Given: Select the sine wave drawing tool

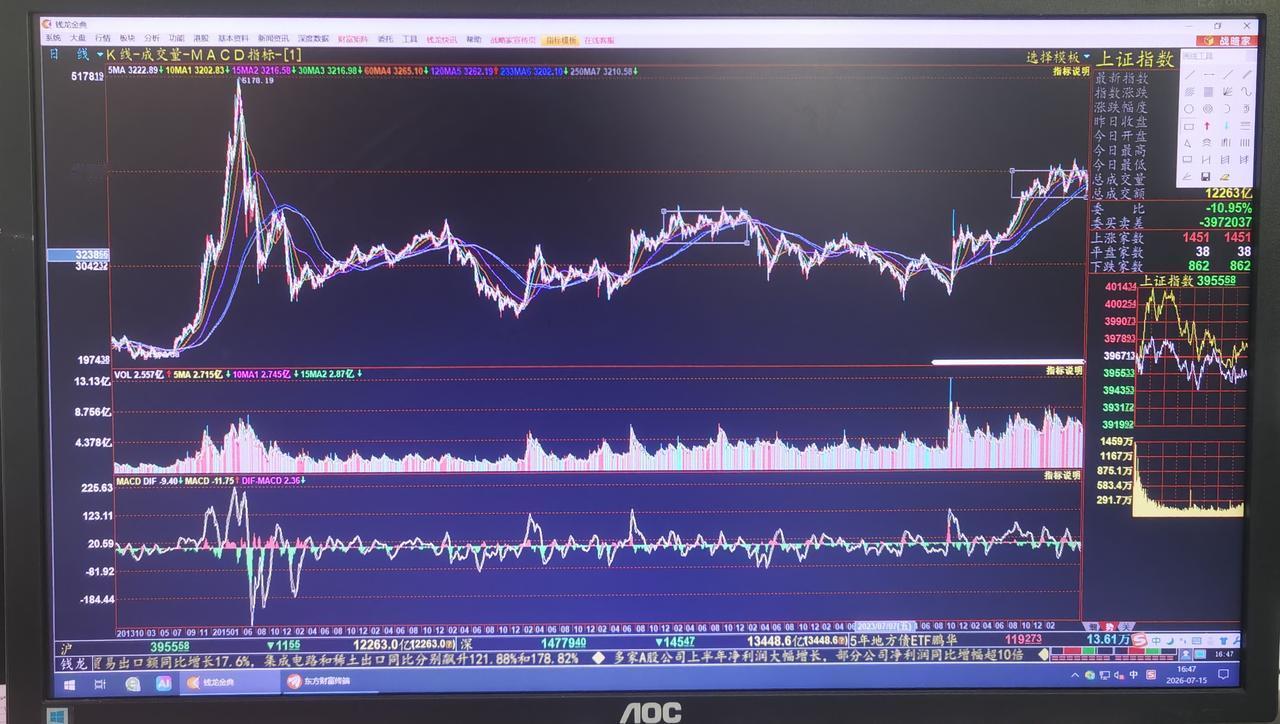Looking at the screenshot, I should click(1247, 92).
